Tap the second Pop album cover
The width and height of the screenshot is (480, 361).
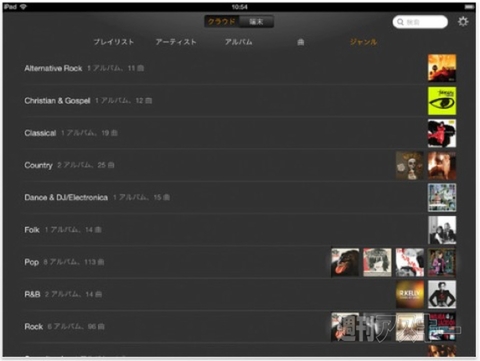pos(377,262)
